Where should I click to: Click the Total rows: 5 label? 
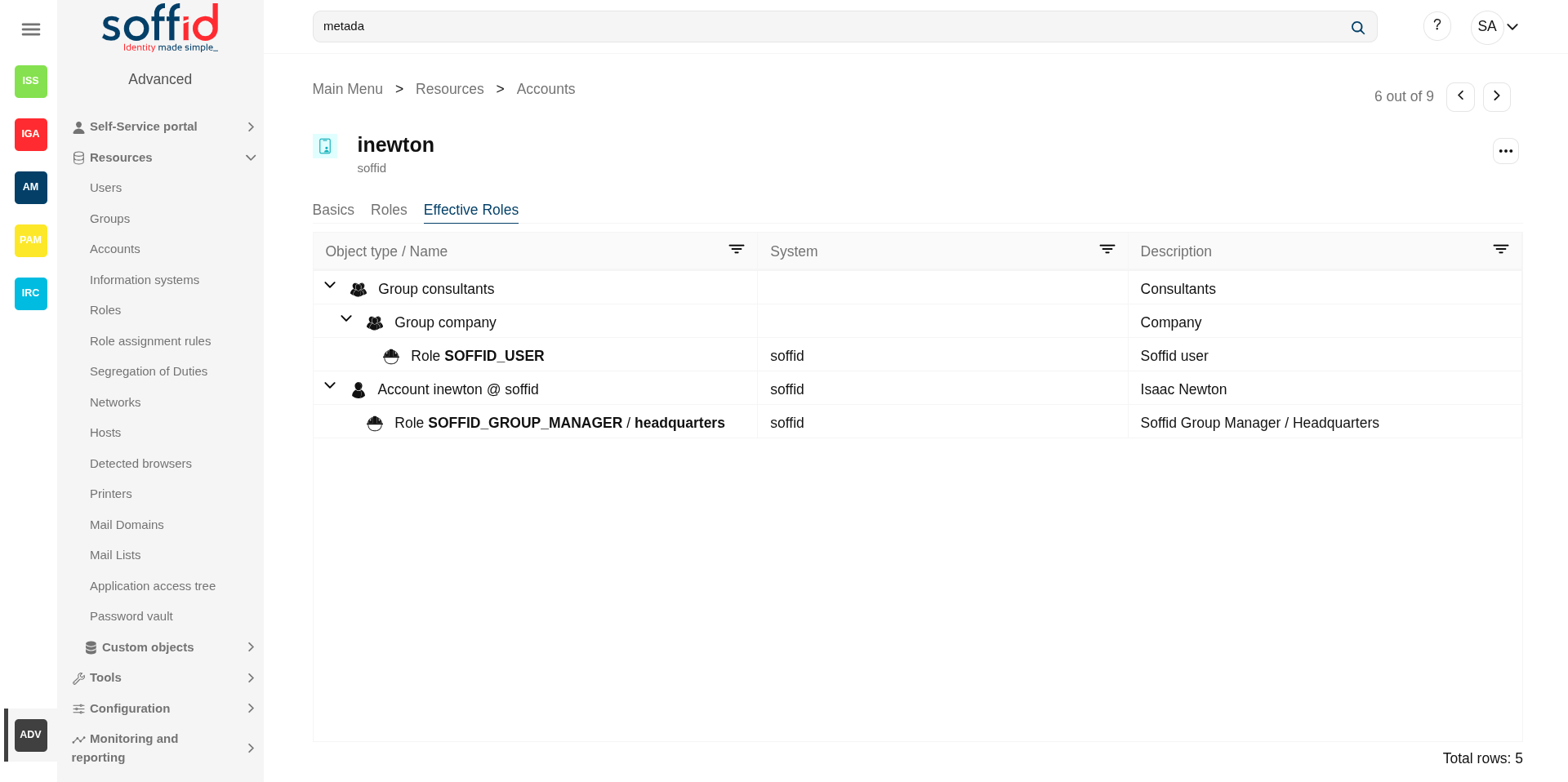pos(1482,758)
